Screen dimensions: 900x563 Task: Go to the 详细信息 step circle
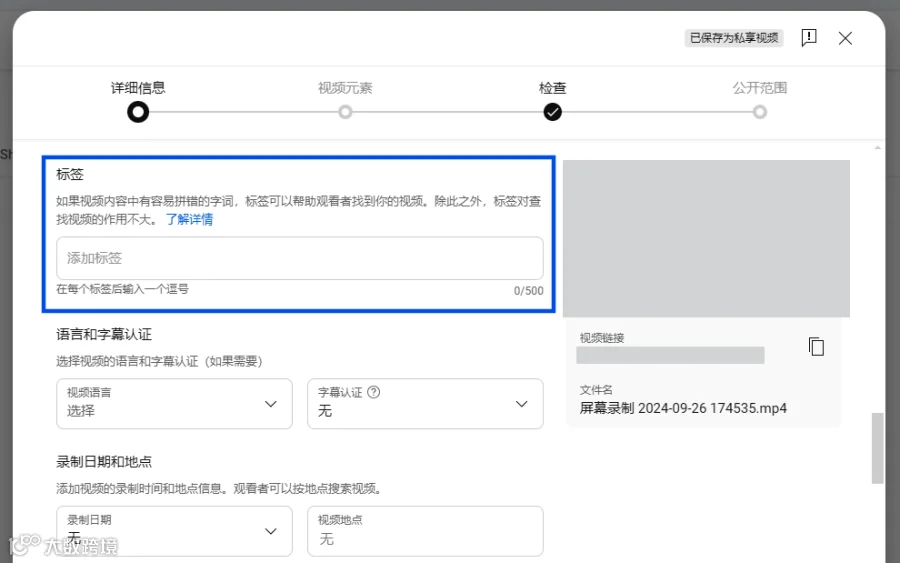(x=138, y=112)
